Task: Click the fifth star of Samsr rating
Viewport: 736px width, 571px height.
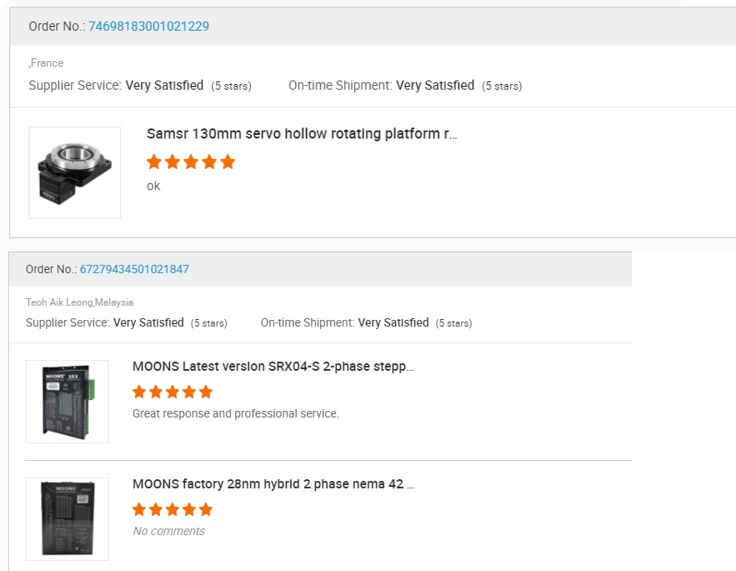Action: 228,162
